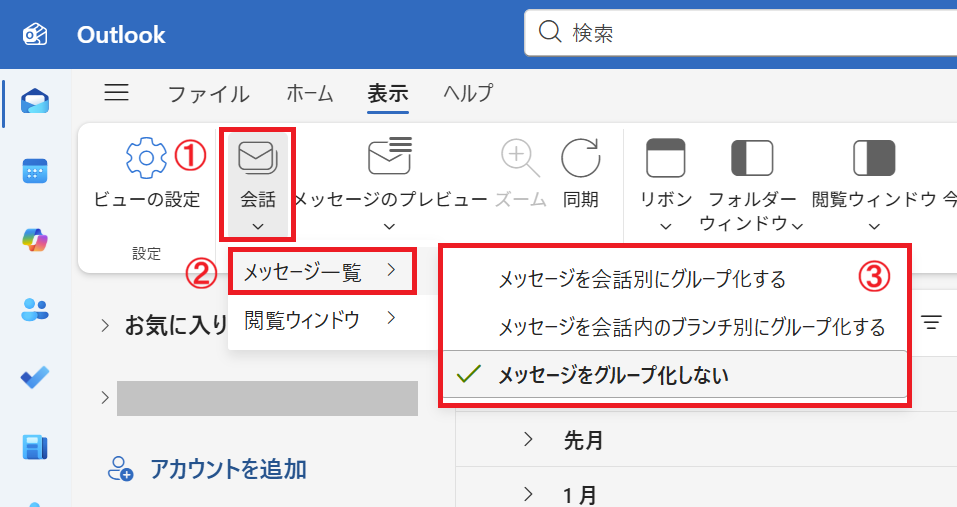Expand the 閲覧ウィンドウ ribbon dropdown chevron
Viewport: 957px width, 507px height.
point(874,227)
